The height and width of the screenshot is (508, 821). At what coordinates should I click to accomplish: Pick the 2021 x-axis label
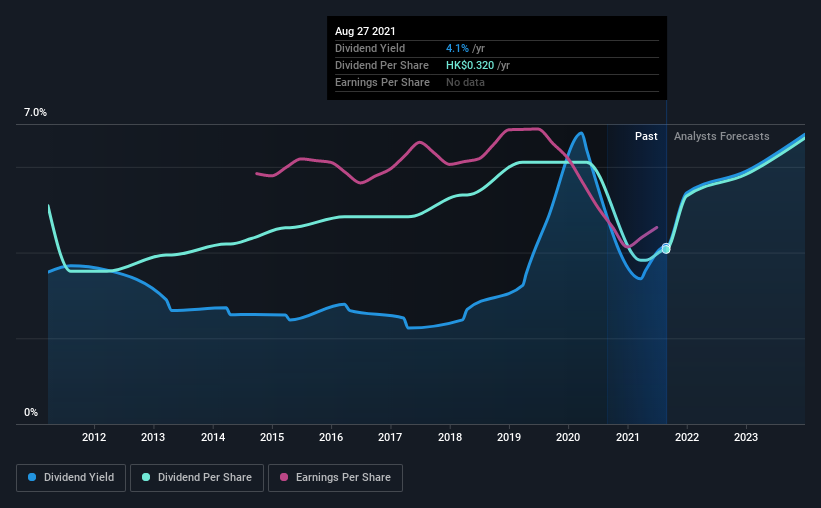(628, 437)
